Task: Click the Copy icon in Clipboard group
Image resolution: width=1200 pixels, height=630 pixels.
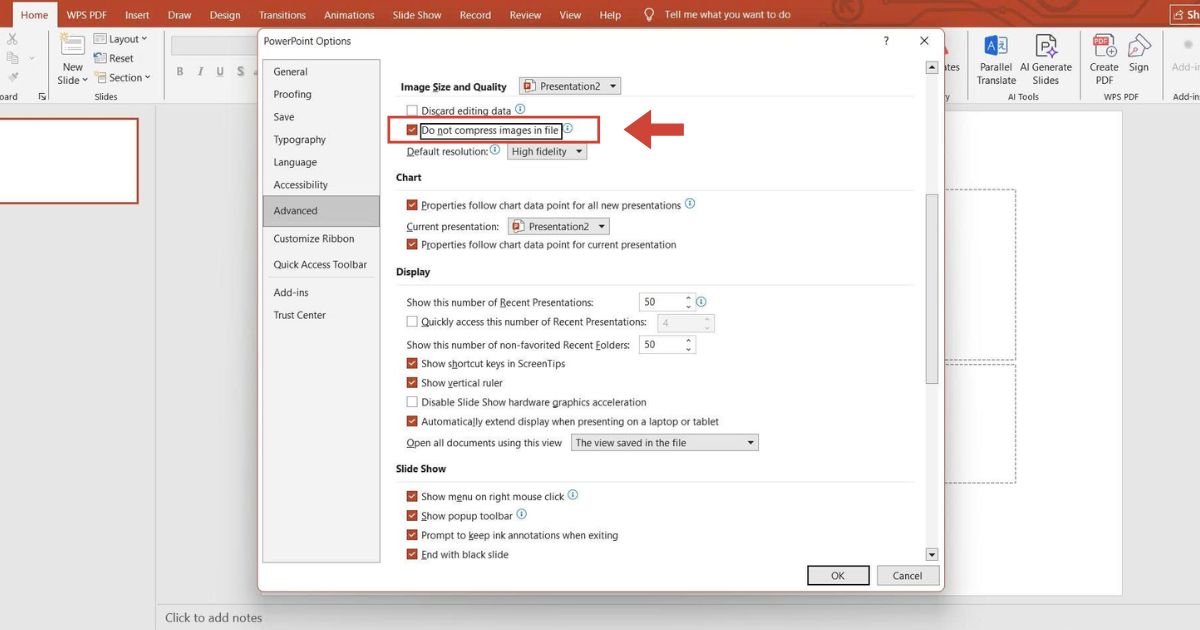Action: [12, 58]
